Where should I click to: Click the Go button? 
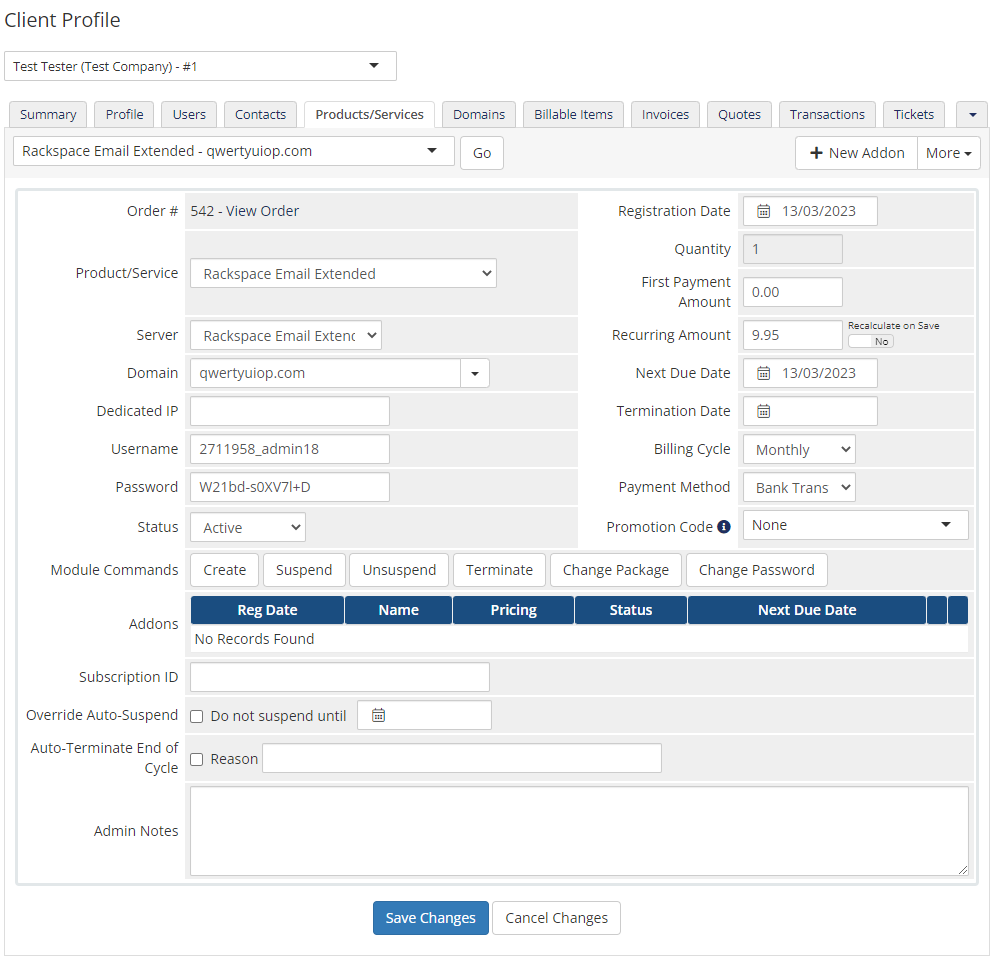click(482, 153)
